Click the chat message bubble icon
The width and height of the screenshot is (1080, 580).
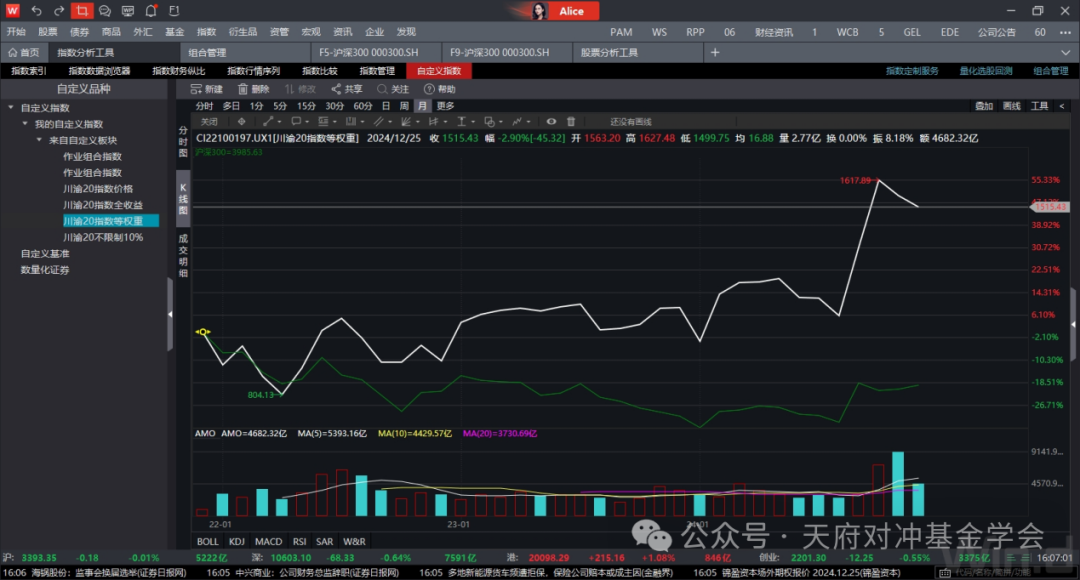(105, 11)
